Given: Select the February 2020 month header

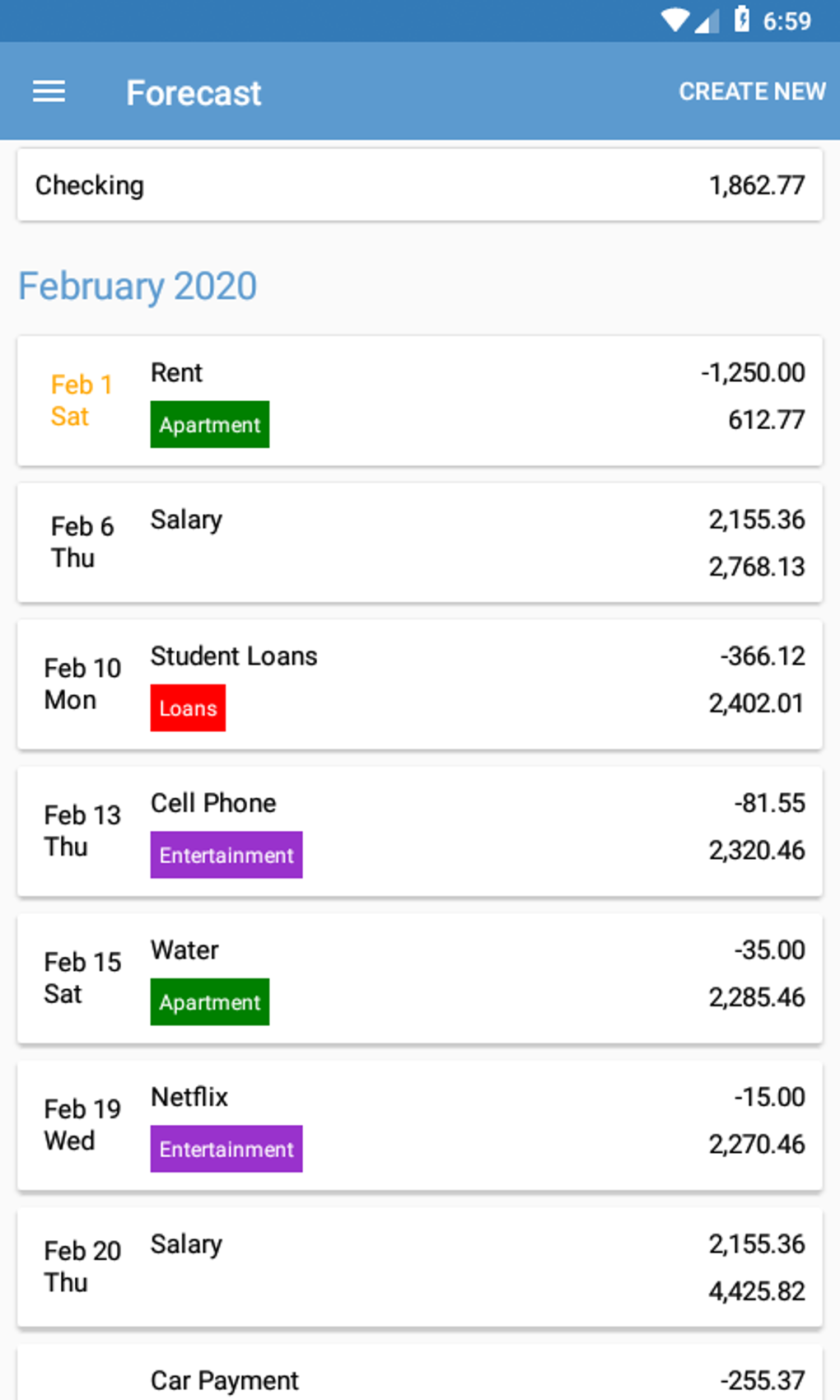Looking at the screenshot, I should tap(138, 286).
